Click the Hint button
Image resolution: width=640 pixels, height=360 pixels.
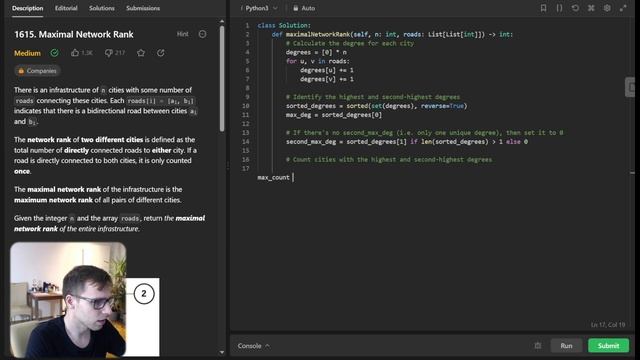point(182,34)
